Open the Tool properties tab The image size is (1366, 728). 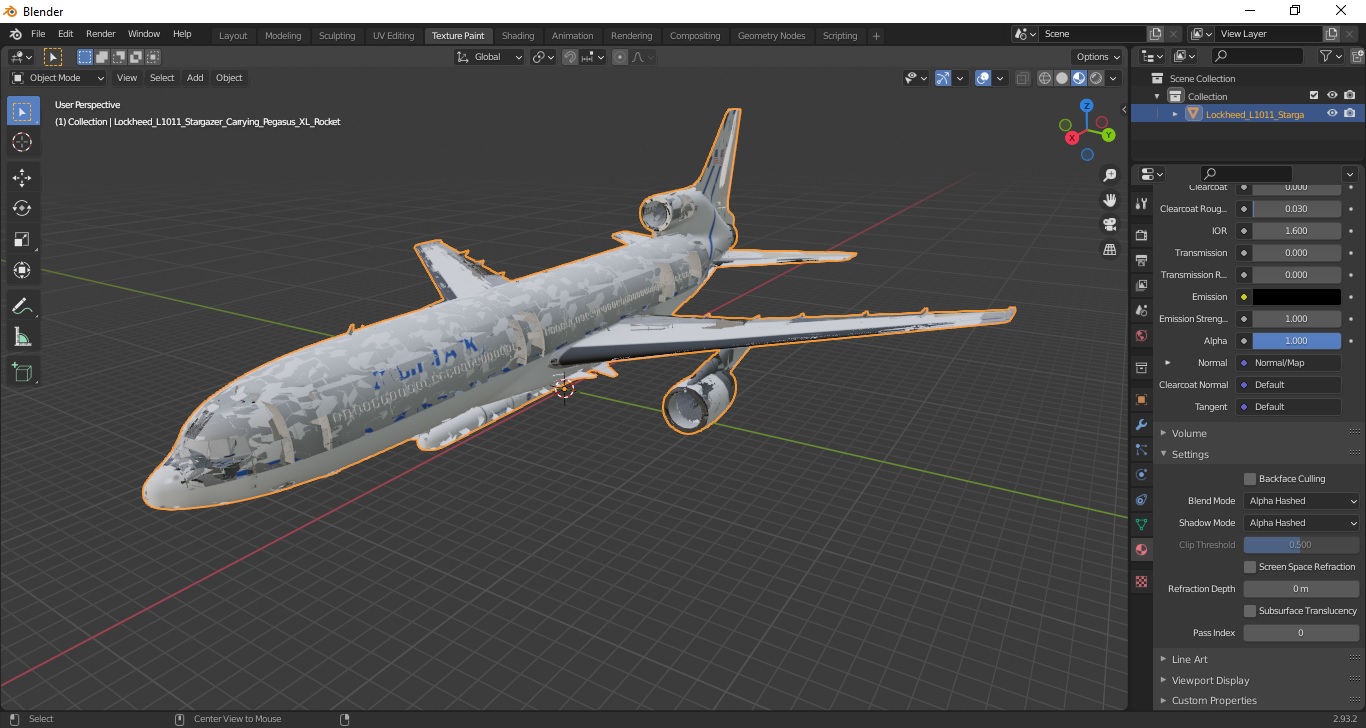[x=1141, y=203]
